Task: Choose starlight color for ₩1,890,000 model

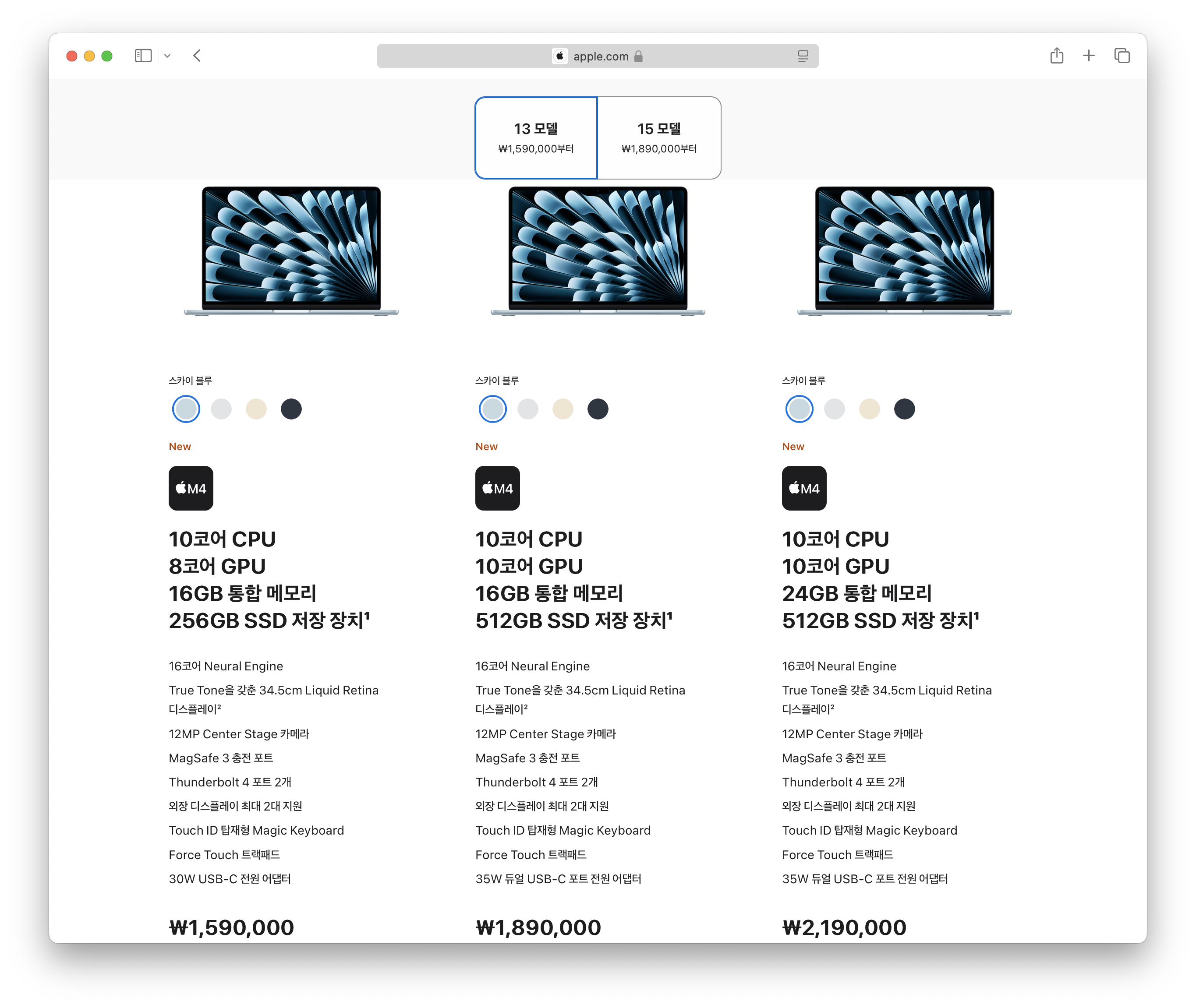Action: 563,409
